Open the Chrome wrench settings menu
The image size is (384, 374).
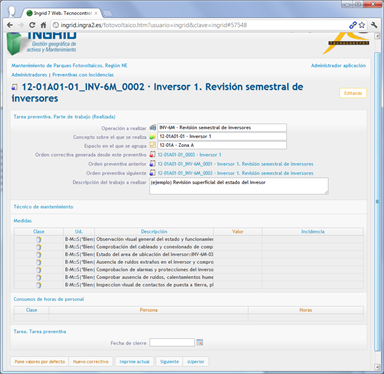point(374,25)
